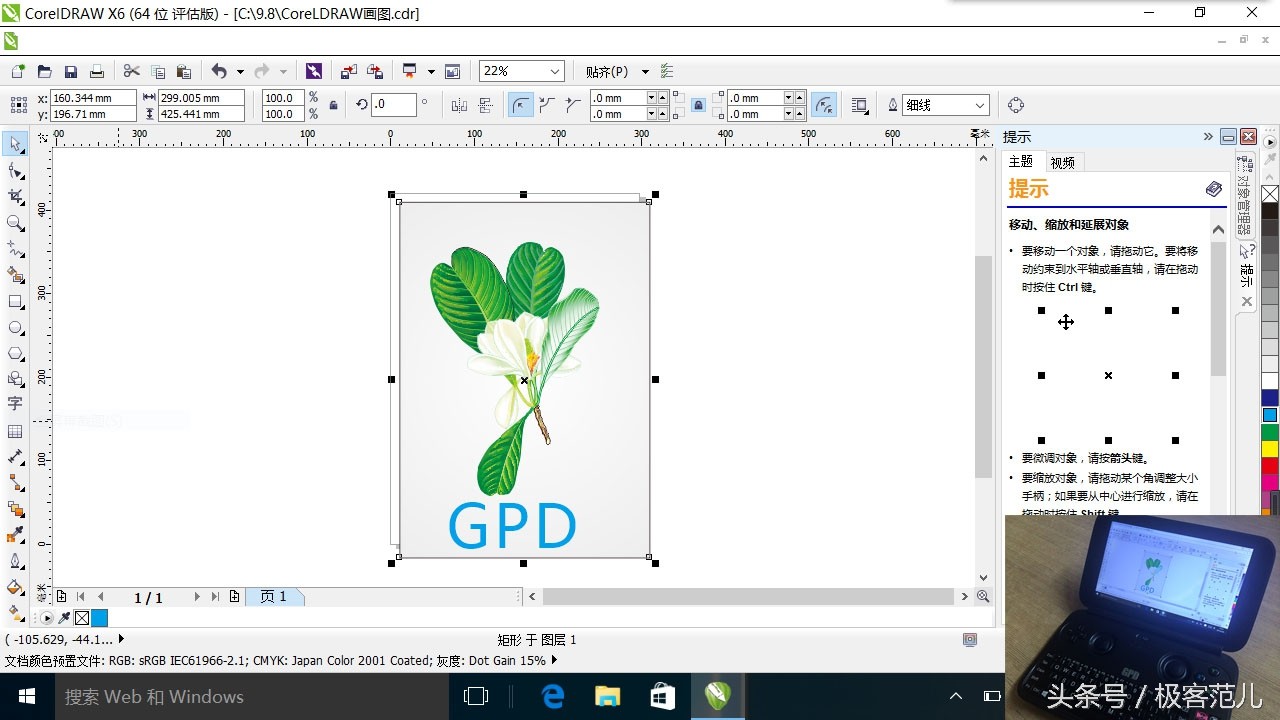Choose the Rectangle tool
This screenshot has height=720, width=1280.
pyautogui.click(x=15, y=301)
